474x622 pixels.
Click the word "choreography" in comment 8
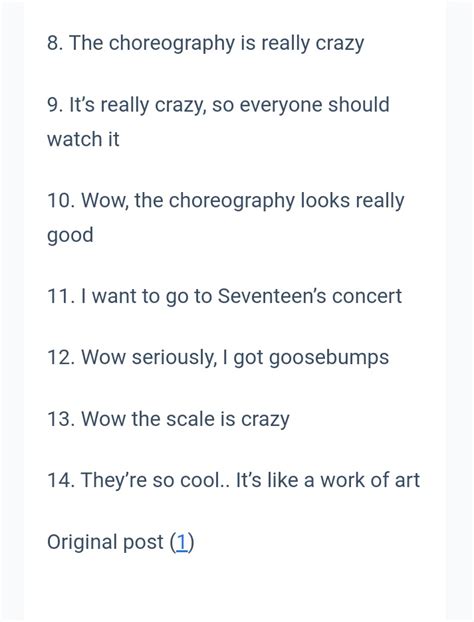[x=171, y=44]
